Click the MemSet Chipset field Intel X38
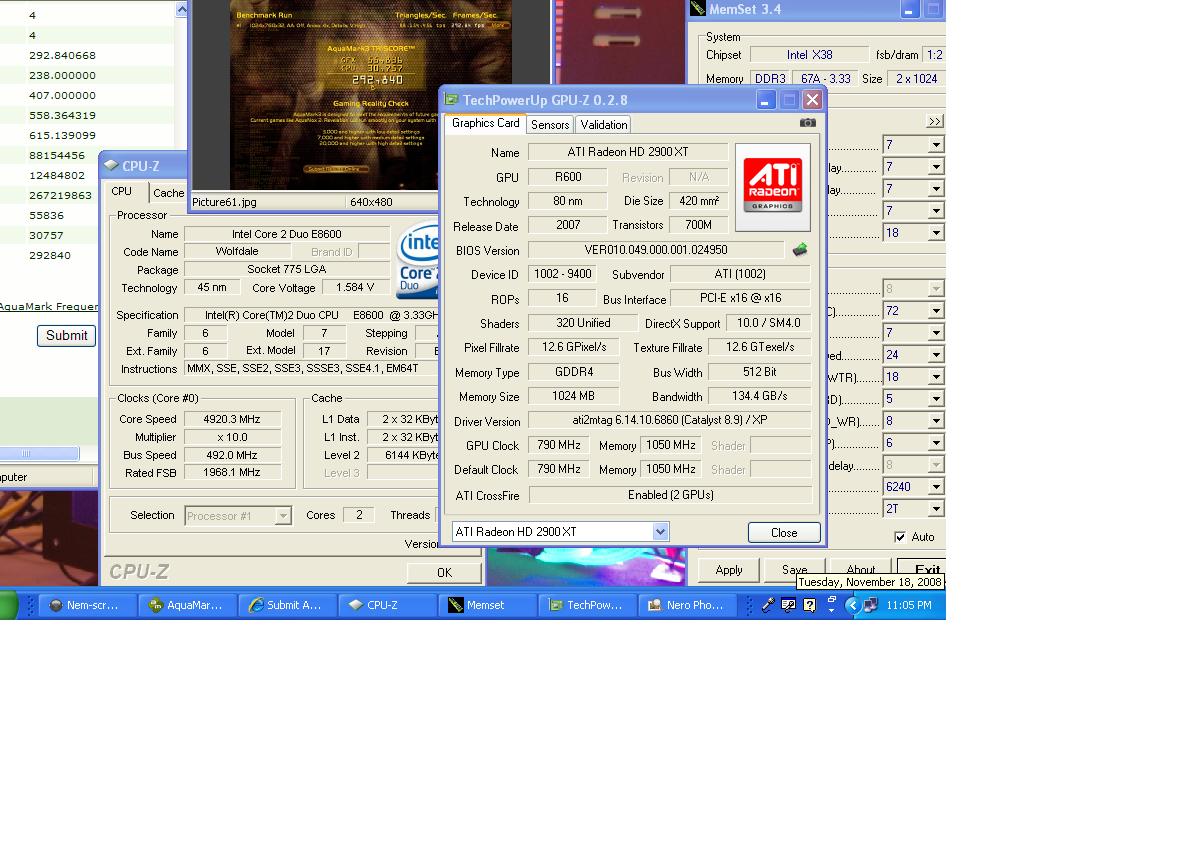 [809, 55]
